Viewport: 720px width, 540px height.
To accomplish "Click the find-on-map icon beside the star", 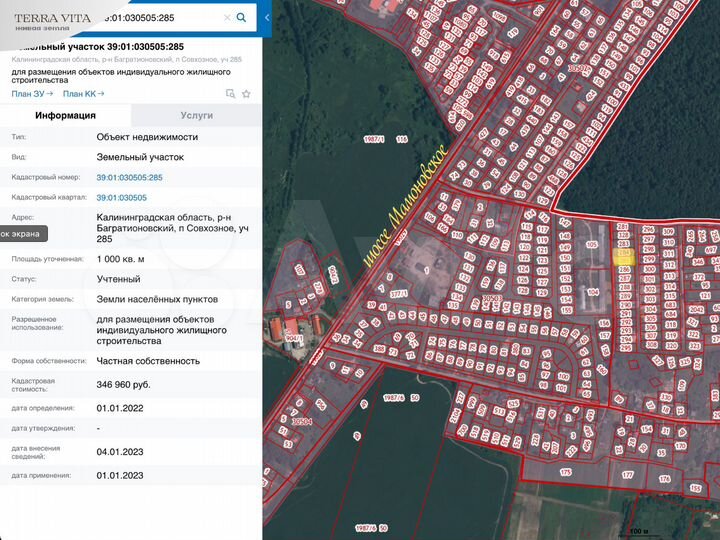I will point(230,94).
